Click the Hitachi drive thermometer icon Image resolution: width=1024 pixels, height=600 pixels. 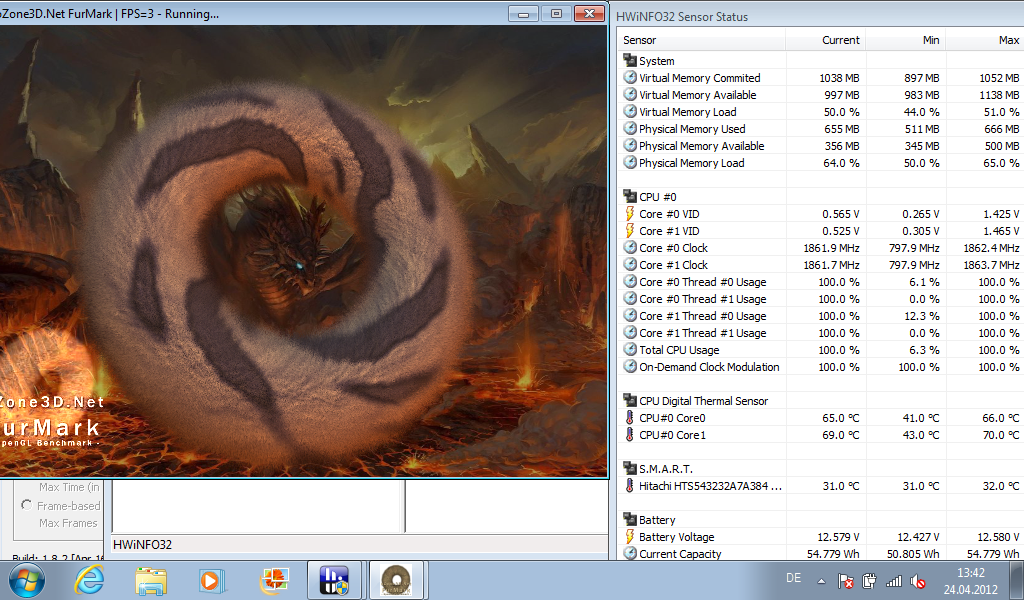pyautogui.click(x=630, y=485)
